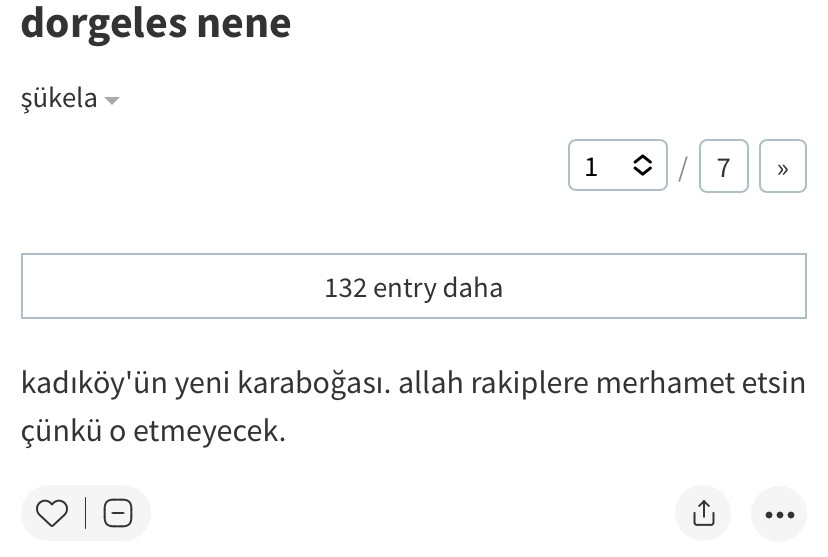Screen dimensions: 828x557
Task: Click the small arrow beside şükela
Action: (112, 100)
